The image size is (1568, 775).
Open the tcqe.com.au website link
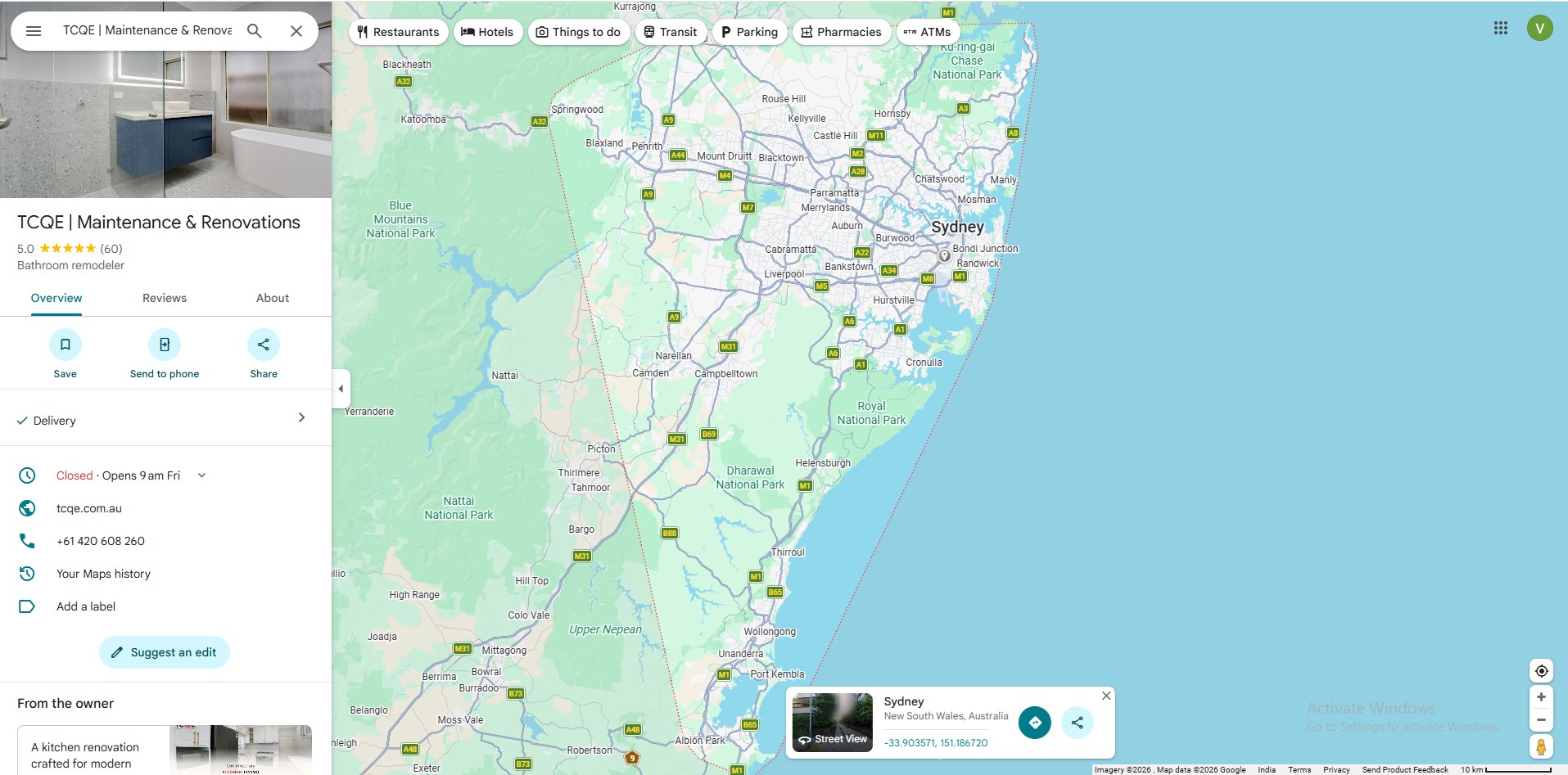coord(89,508)
